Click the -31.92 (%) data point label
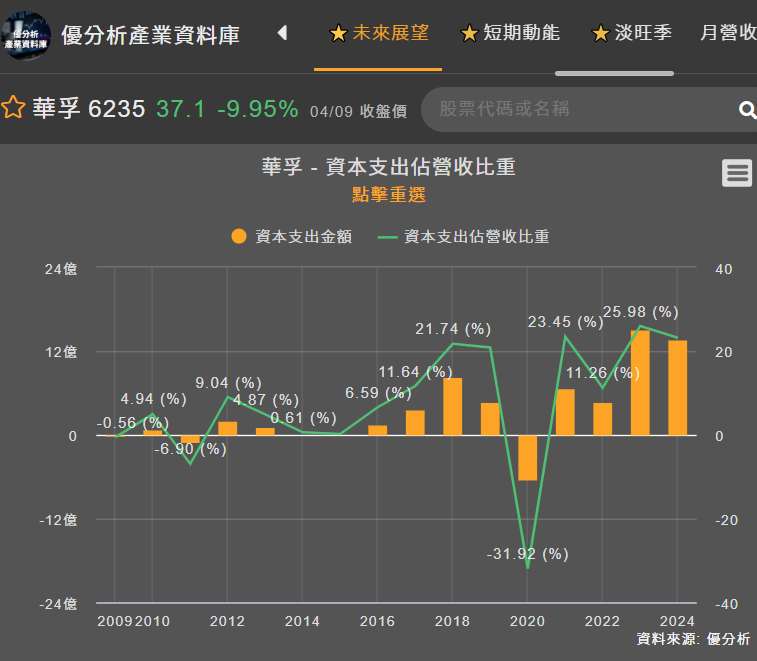Viewport: 757px width, 661px height. coord(527,553)
